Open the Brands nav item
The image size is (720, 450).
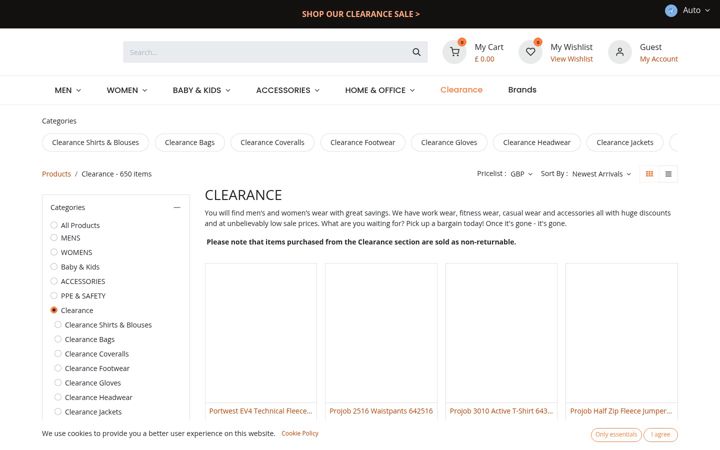point(522,90)
